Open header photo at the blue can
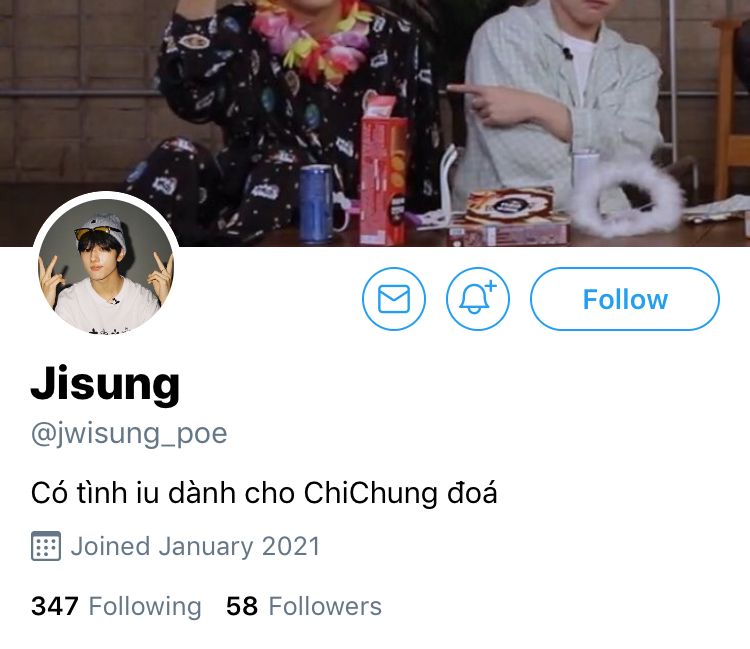The width and height of the screenshot is (750, 649). tap(315, 203)
